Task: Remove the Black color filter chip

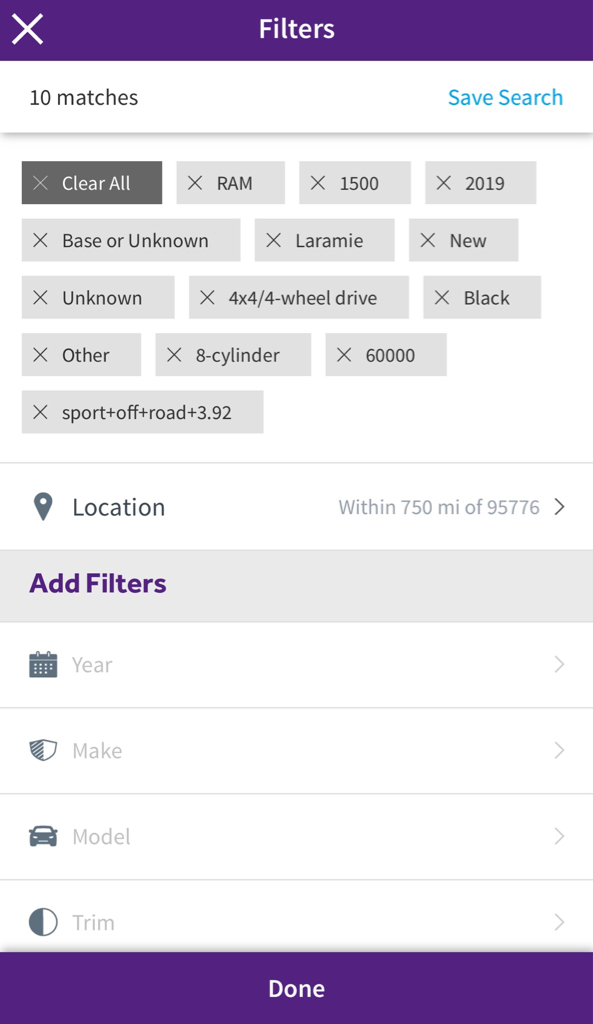Action: click(x=482, y=298)
